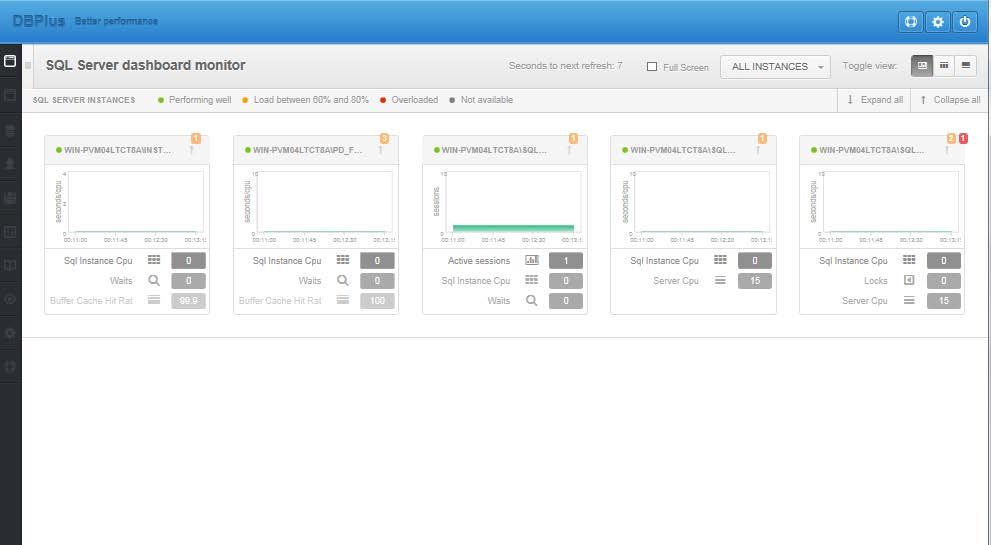
Task: Click Server Cpu bars icon below Locks
Action: pyautogui.click(x=909, y=300)
